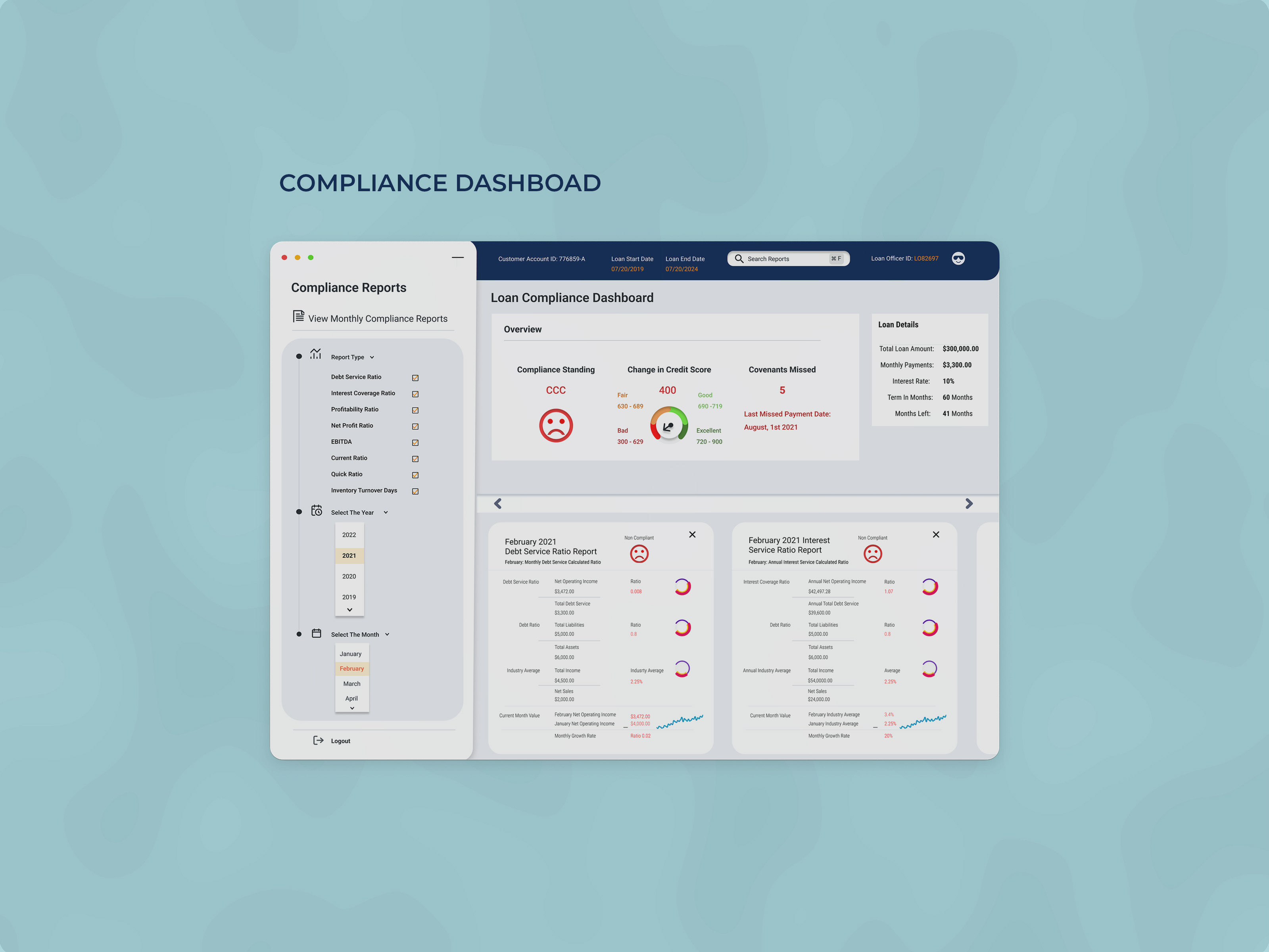The image size is (1269, 952).
Task: Click the Covenants Missed value 5
Action: [x=782, y=390]
